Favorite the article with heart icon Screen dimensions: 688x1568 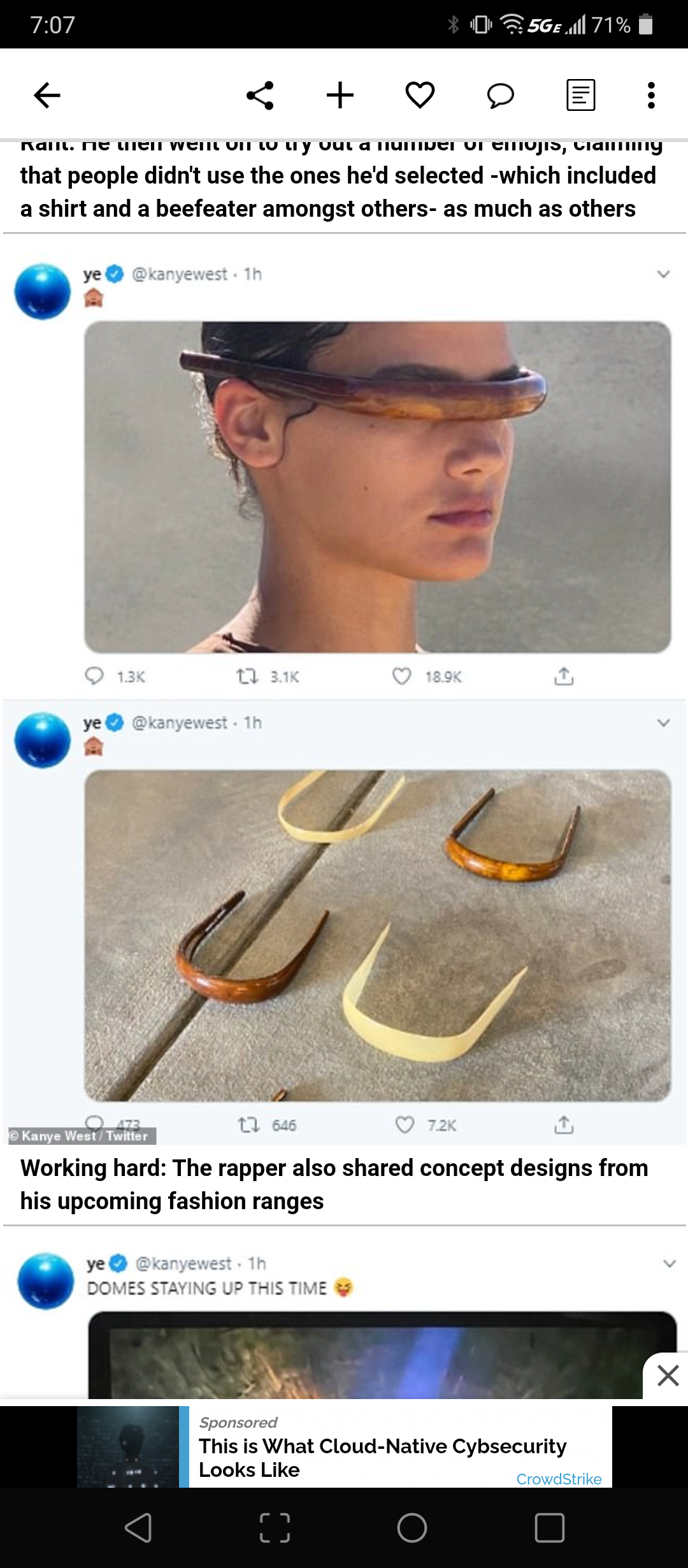pyautogui.click(x=420, y=96)
